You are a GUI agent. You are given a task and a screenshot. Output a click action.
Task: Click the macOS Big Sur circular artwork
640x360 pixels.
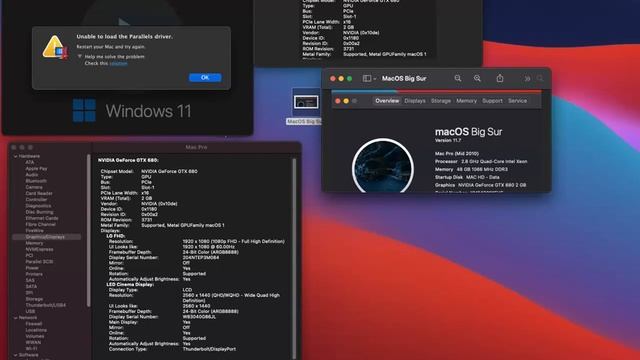pos(383,166)
